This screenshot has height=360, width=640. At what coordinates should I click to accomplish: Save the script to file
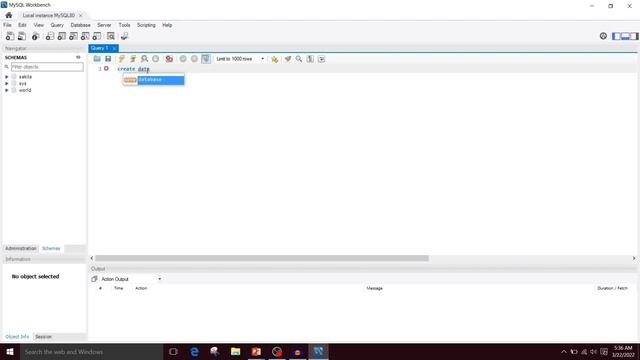point(108,59)
